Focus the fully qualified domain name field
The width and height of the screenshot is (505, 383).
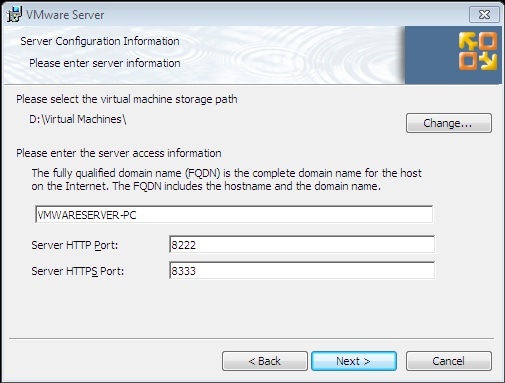click(x=234, y=215)
